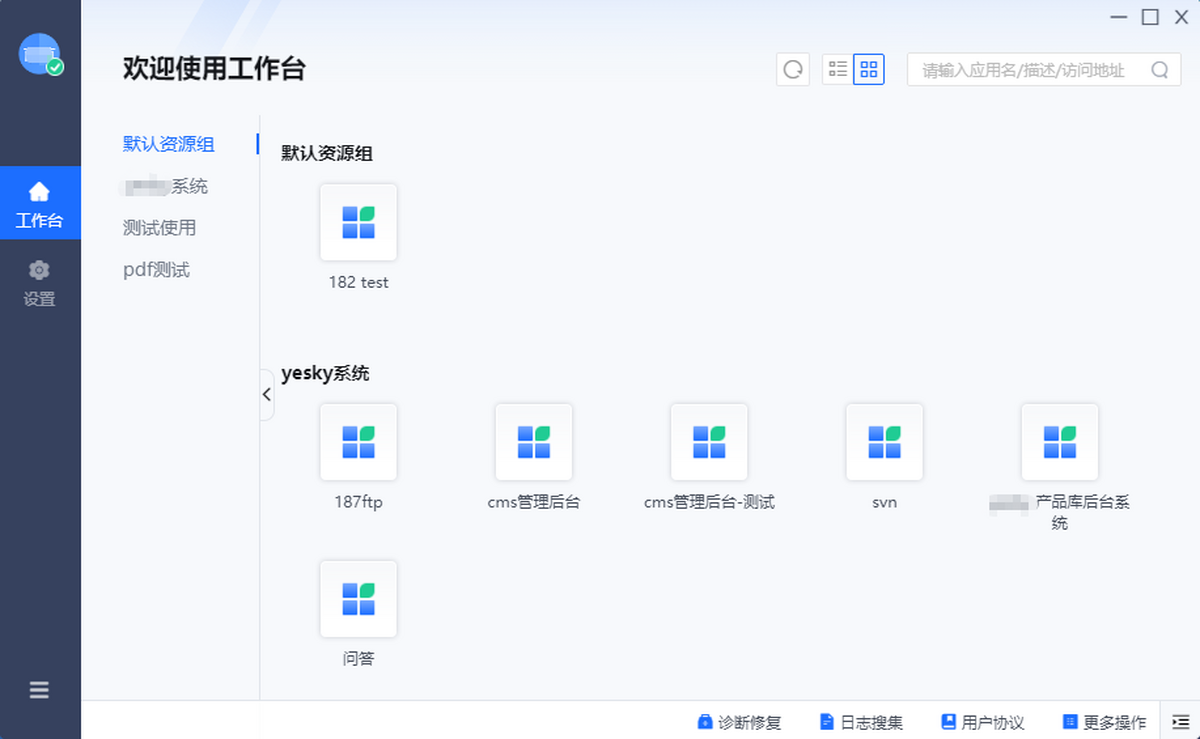Click the 默认资源组 section heading
Image resolution: width=1200 pixels, height=739 pixels.
327,154
